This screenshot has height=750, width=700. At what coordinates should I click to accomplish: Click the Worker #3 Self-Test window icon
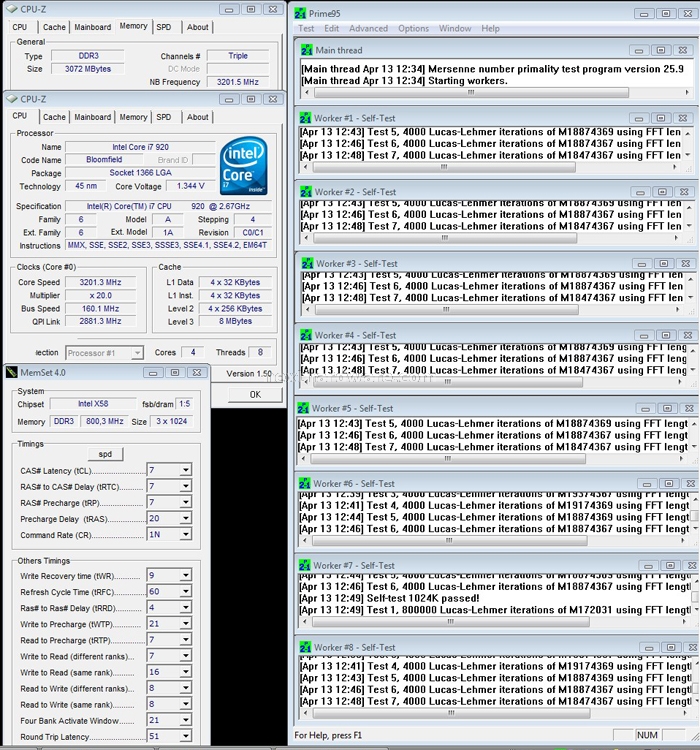coord(308,264)
